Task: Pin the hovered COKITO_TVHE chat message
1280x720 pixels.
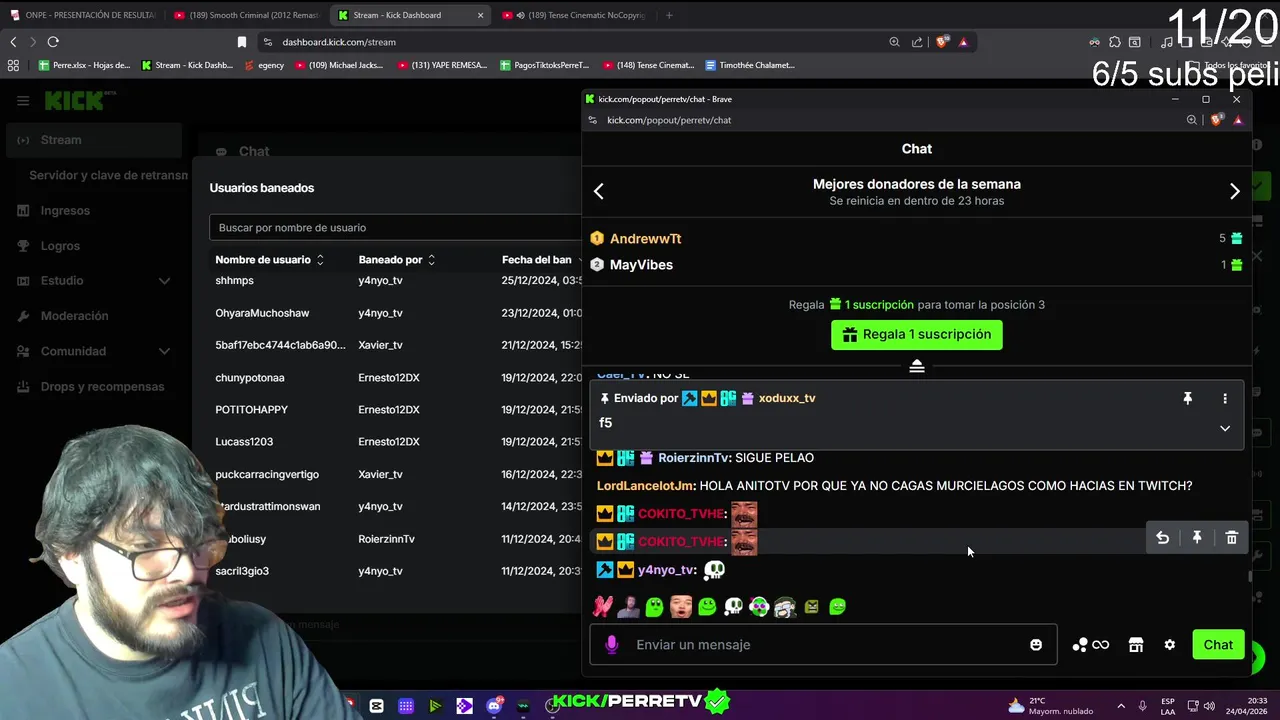Action: click(1197, 538)
